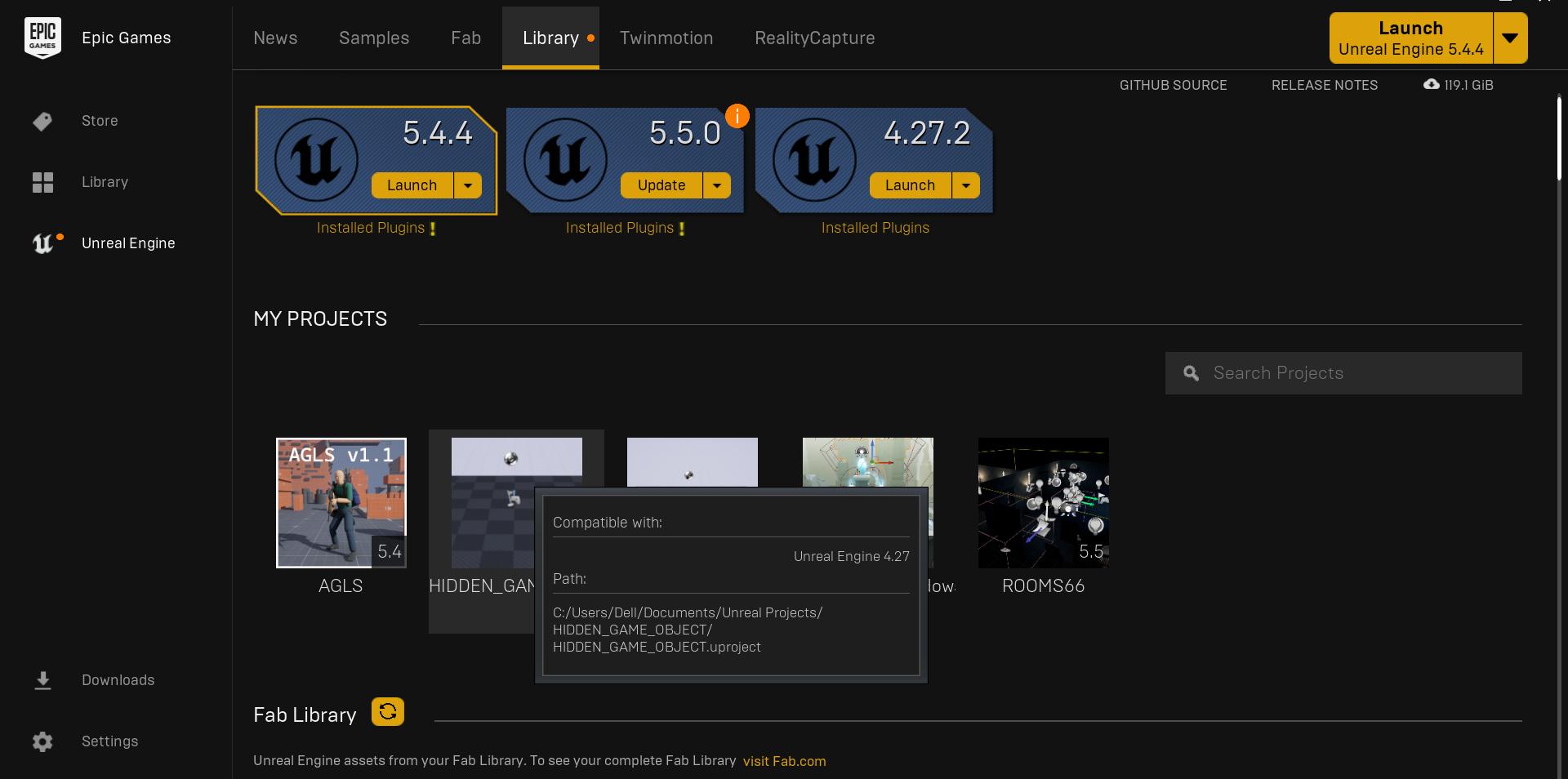Click the 119.1 GiB storage text
Image resolution: width=1568 pixels, height=779 pixels.
tap(1468, 85)
